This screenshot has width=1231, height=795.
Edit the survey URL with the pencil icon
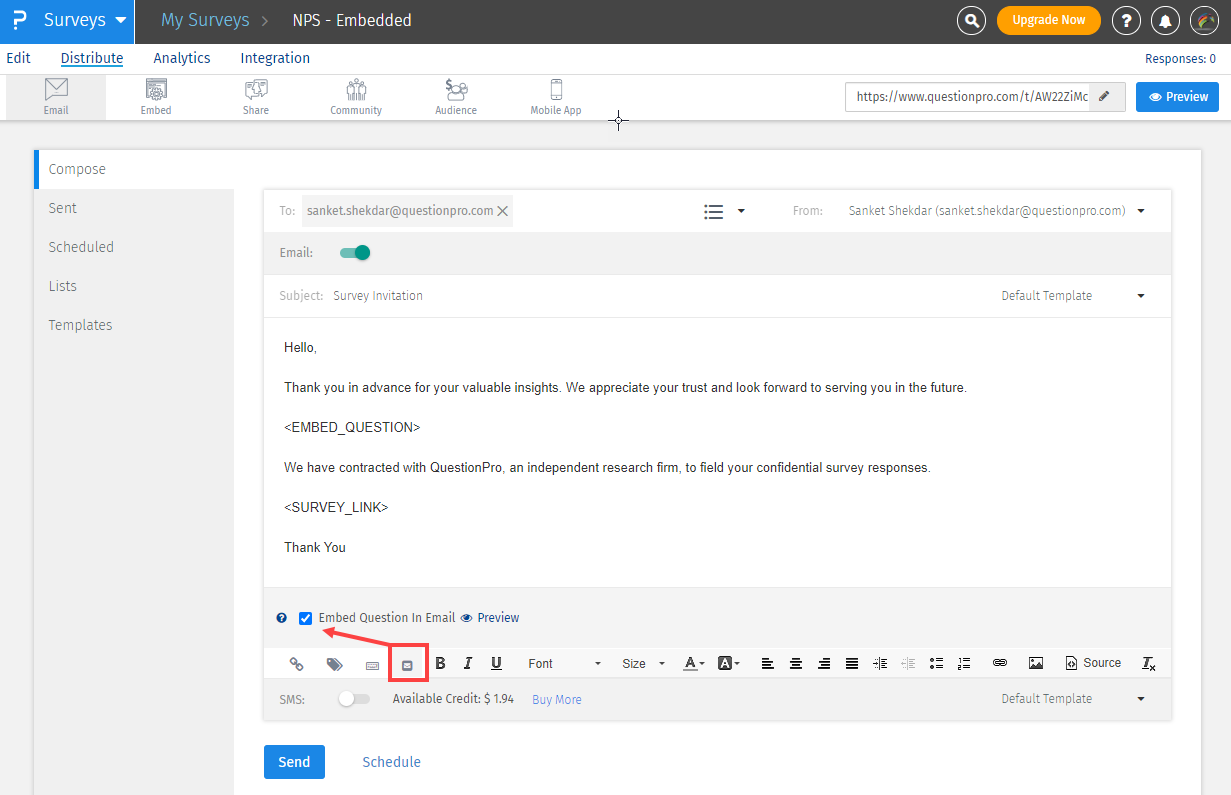pos(1105,97)
